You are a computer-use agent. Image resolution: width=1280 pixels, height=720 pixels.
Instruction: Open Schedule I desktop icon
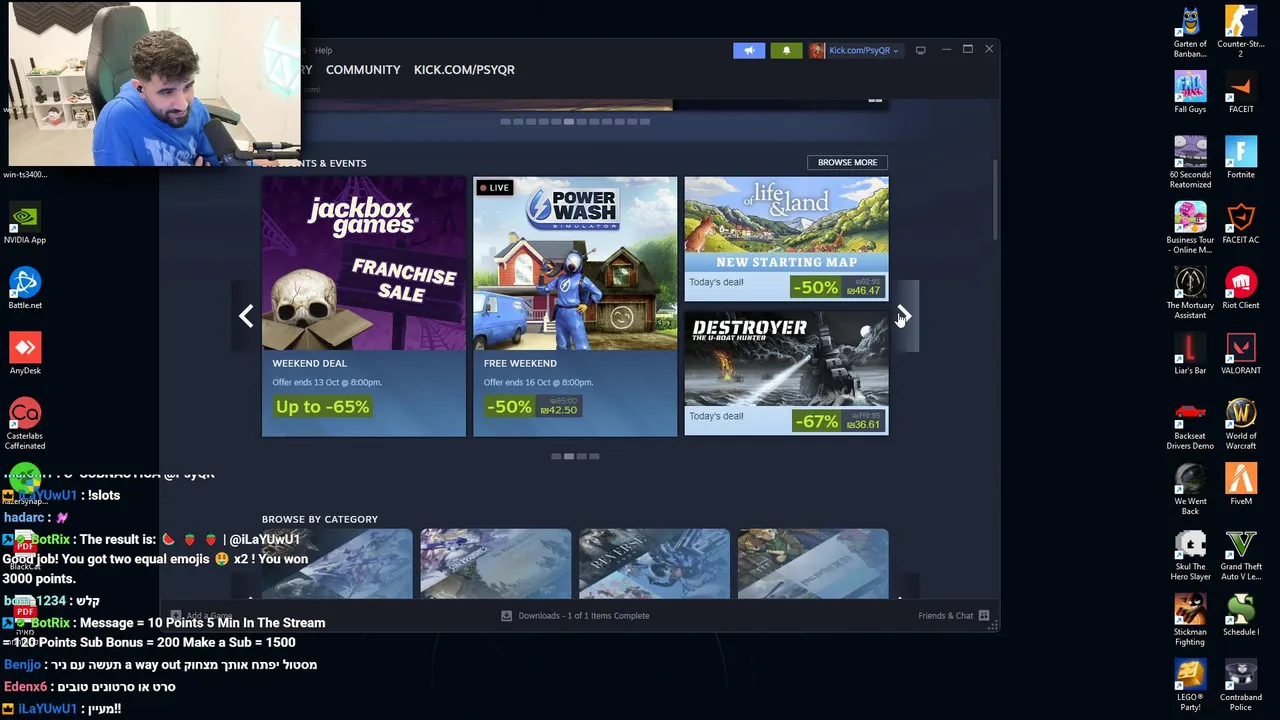pyautogui.click(x=1241, y=616)
